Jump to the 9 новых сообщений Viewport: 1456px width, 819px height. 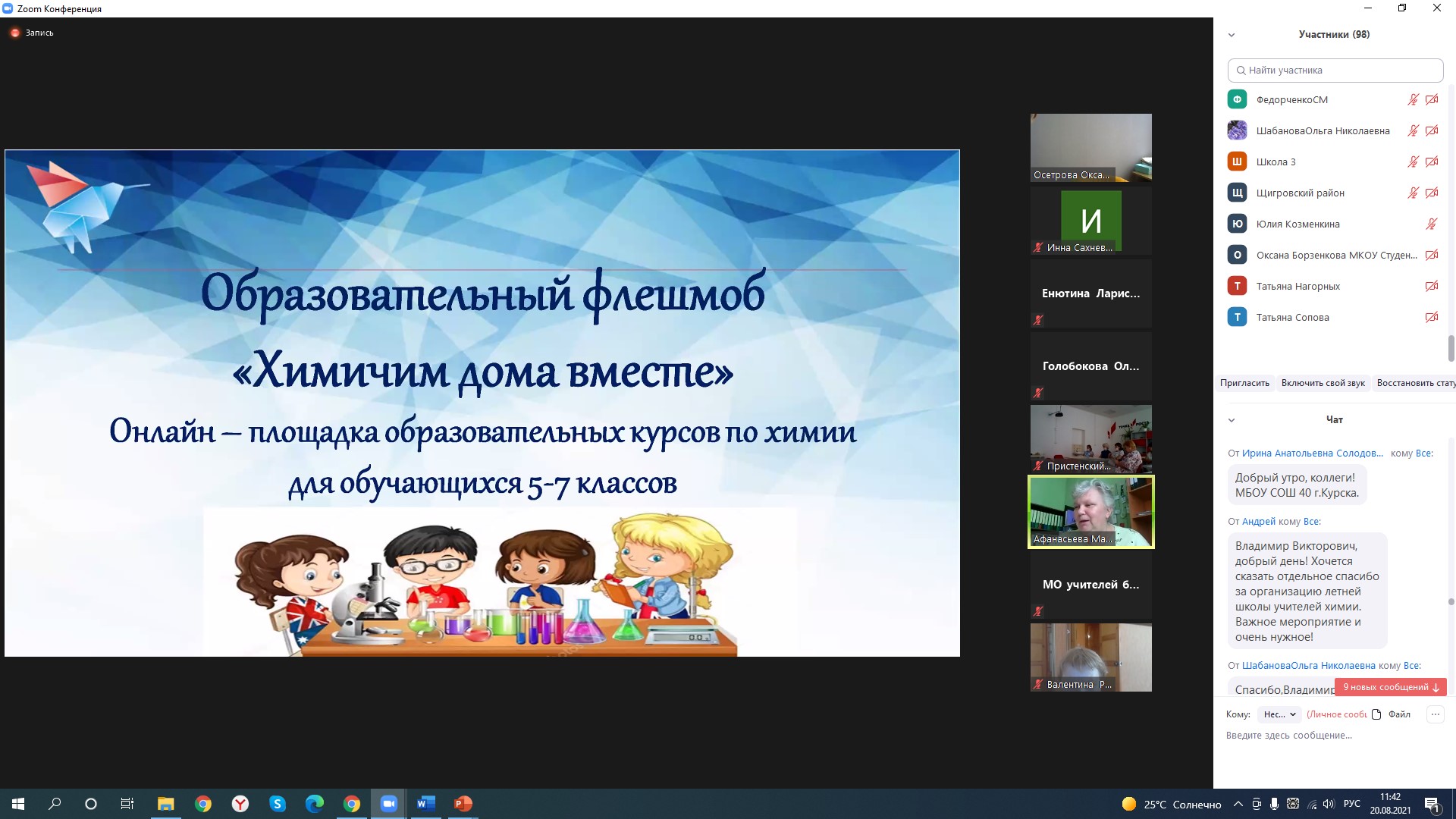1391,687
